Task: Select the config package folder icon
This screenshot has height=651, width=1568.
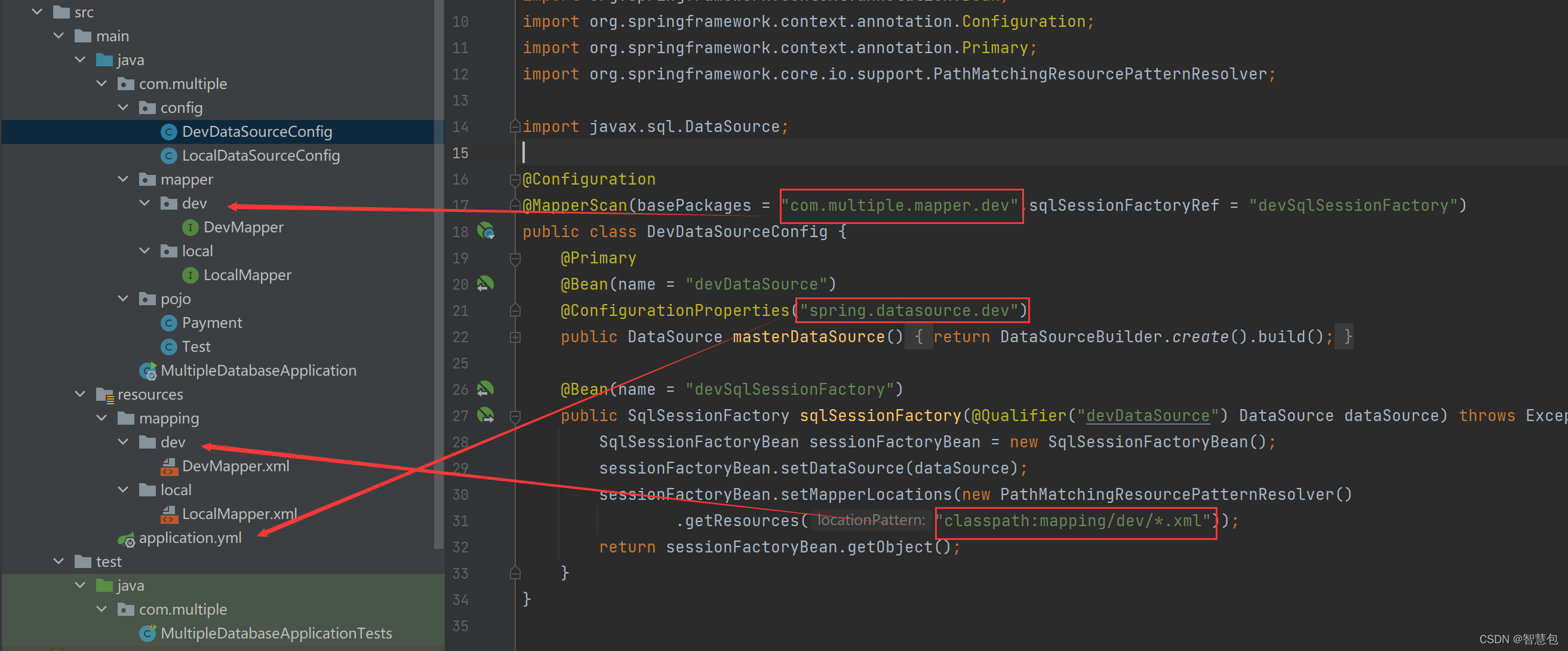Action: click(147, 108)
